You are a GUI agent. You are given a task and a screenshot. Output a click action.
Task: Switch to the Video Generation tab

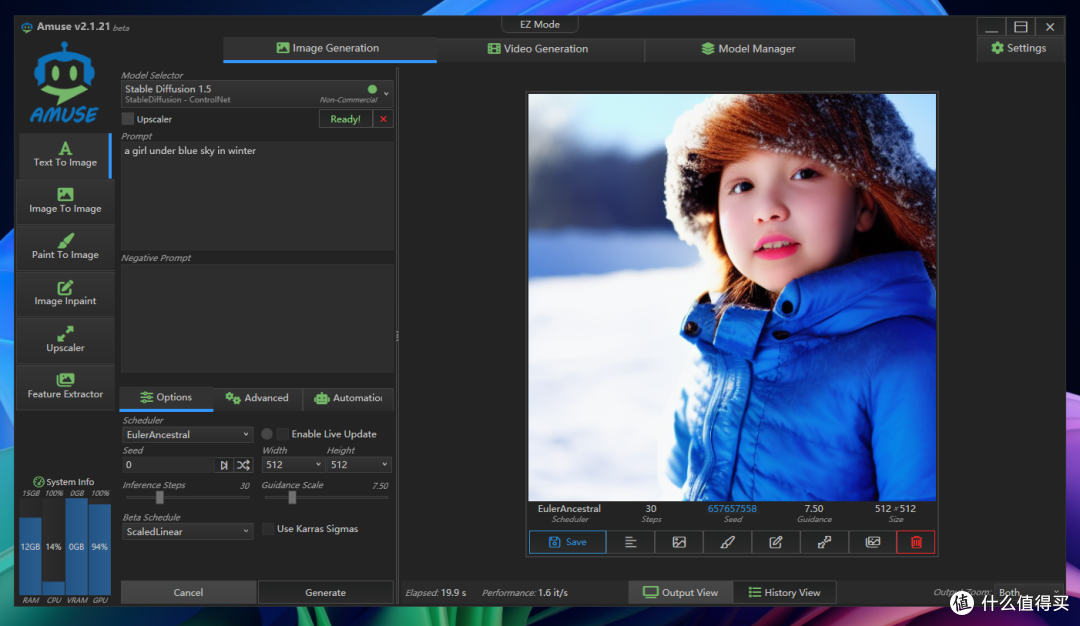538,49
